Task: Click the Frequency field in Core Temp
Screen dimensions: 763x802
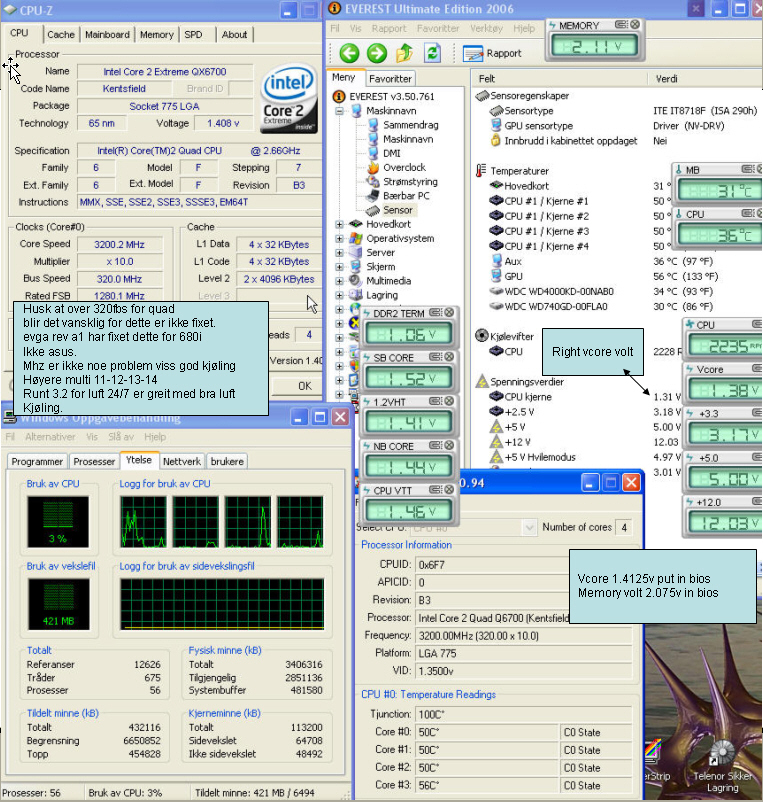Action: pyautogui.click(x=524, y=636)
